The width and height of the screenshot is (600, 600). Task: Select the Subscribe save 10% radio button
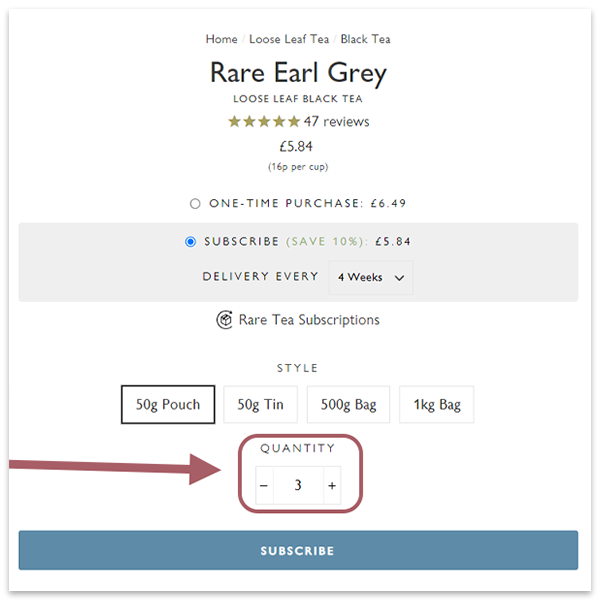[190, 241]
